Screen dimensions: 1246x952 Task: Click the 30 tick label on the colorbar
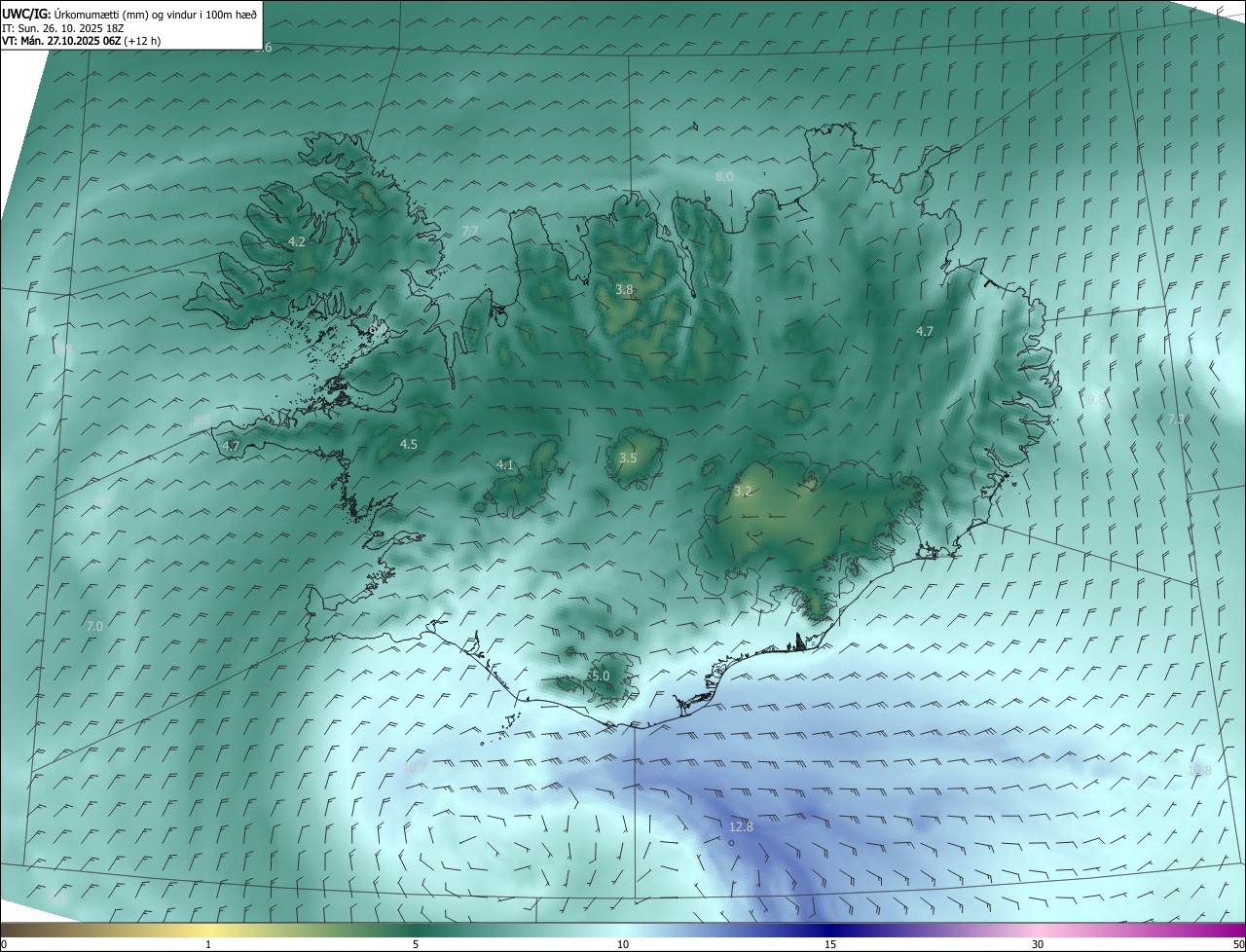(x=1038, y=944)
